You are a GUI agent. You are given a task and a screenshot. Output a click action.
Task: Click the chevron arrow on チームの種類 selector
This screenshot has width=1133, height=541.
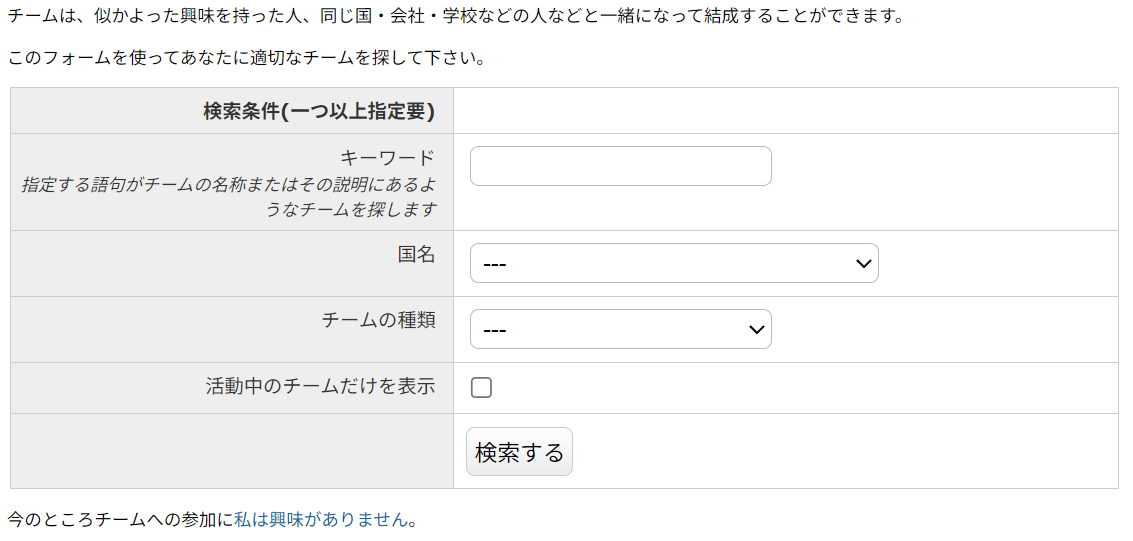757,329
